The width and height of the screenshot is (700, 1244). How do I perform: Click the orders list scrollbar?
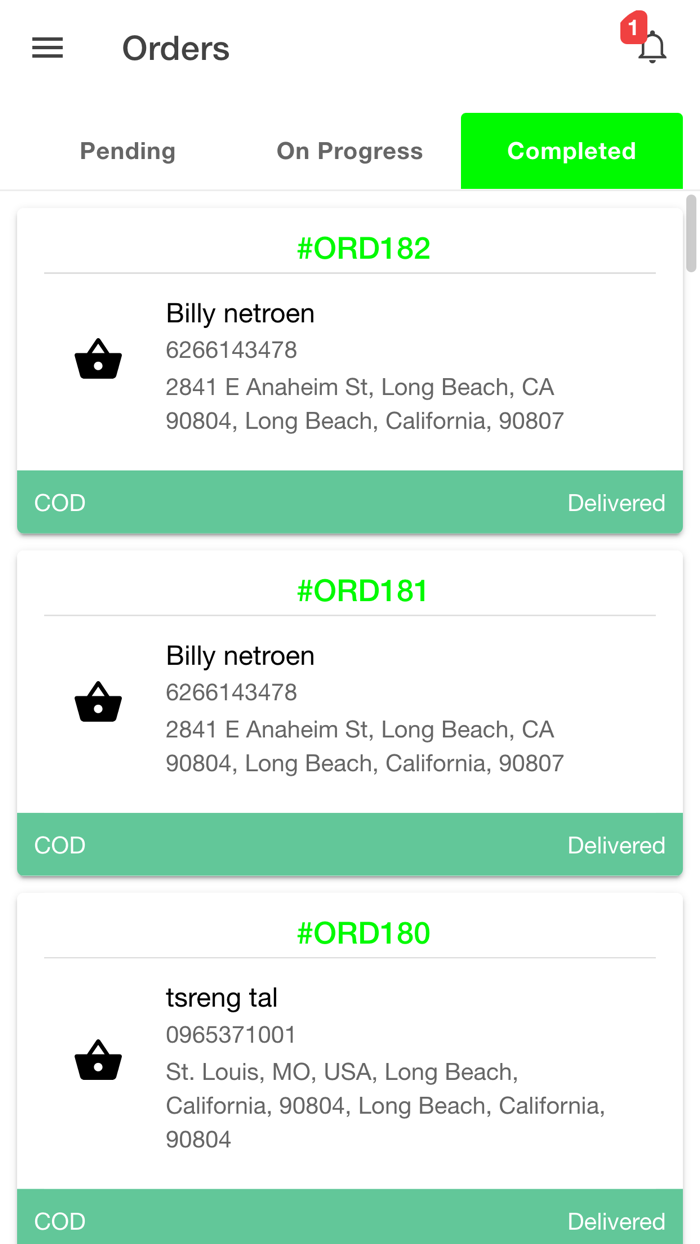tap(691, 234)
